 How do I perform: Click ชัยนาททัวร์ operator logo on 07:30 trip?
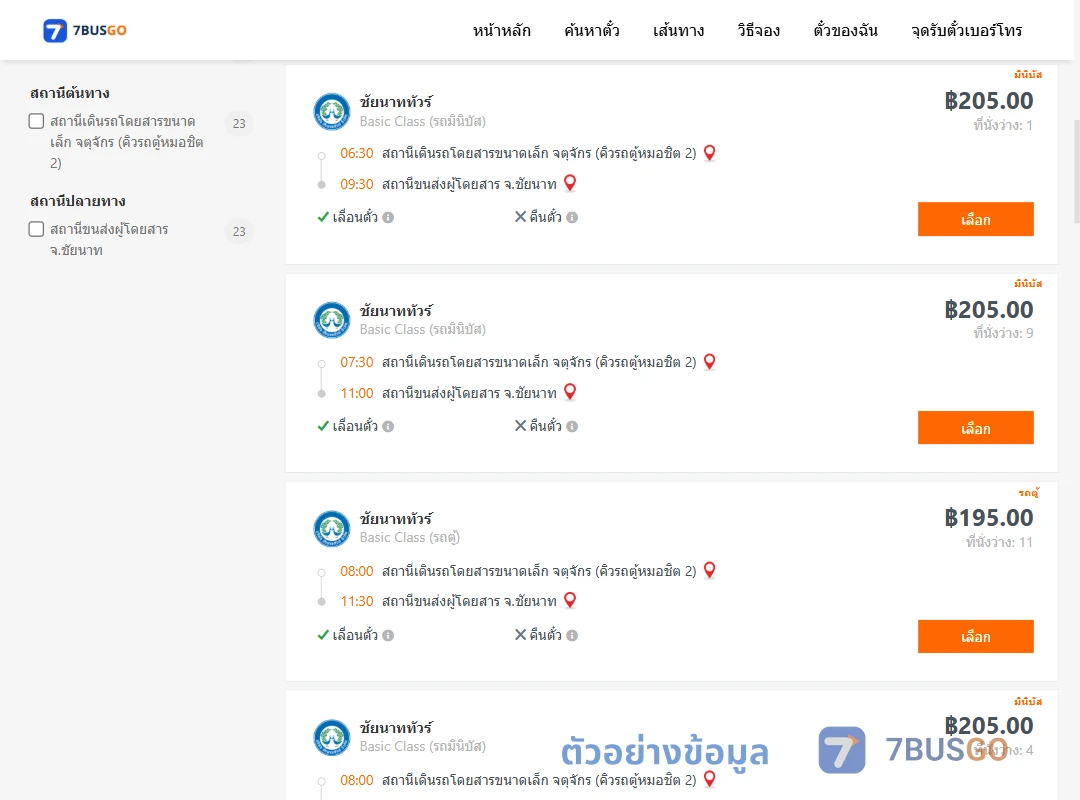pyautogui.click(x=332, y=320)
